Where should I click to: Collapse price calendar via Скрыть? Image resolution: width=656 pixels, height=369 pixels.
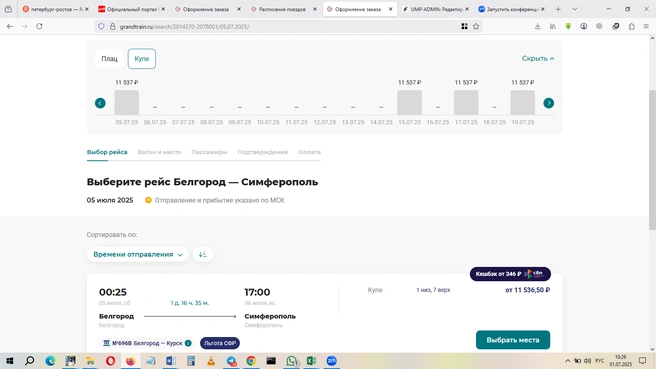pos(538,59)
